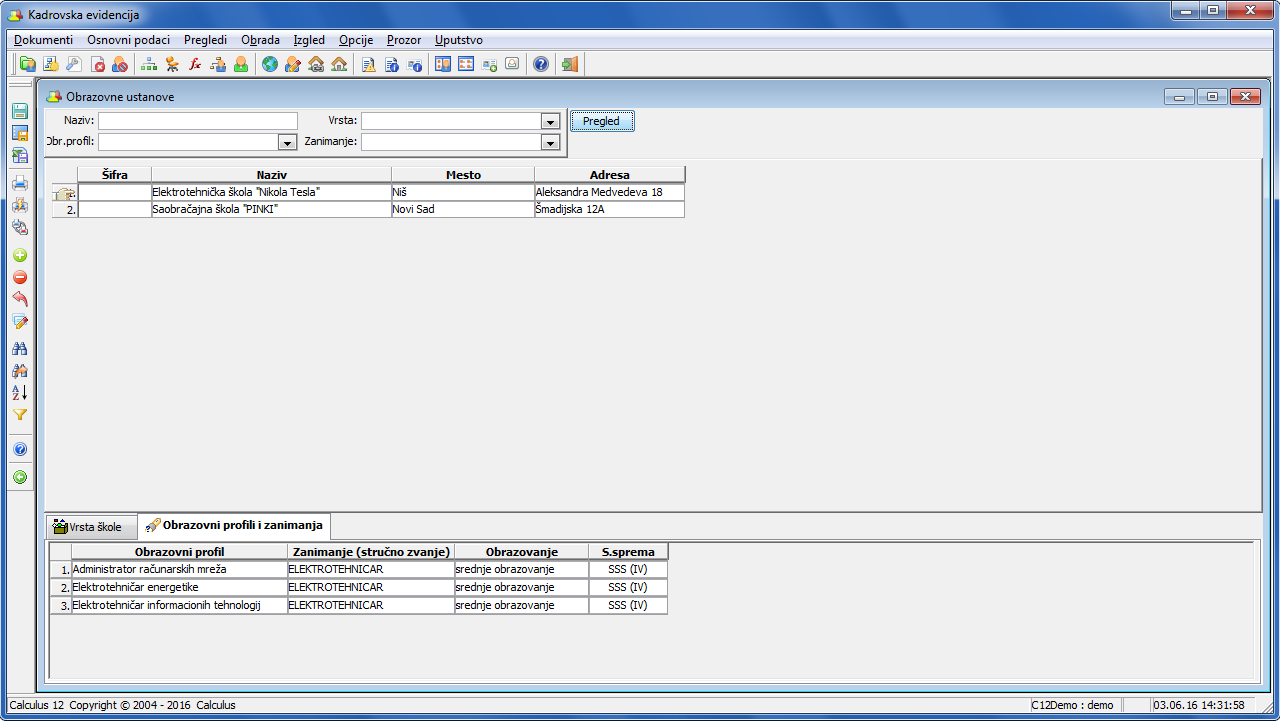1280x721 pixels.
Task: Click the green back arrow sidebar icon
Action: (x=20, y=478)
